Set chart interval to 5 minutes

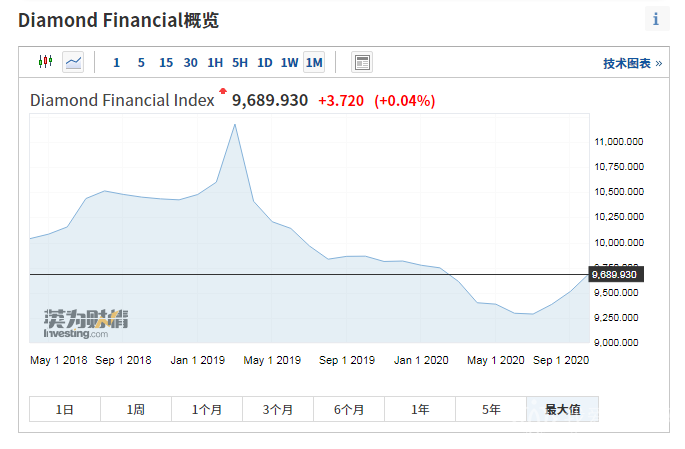tap(141, 63)
